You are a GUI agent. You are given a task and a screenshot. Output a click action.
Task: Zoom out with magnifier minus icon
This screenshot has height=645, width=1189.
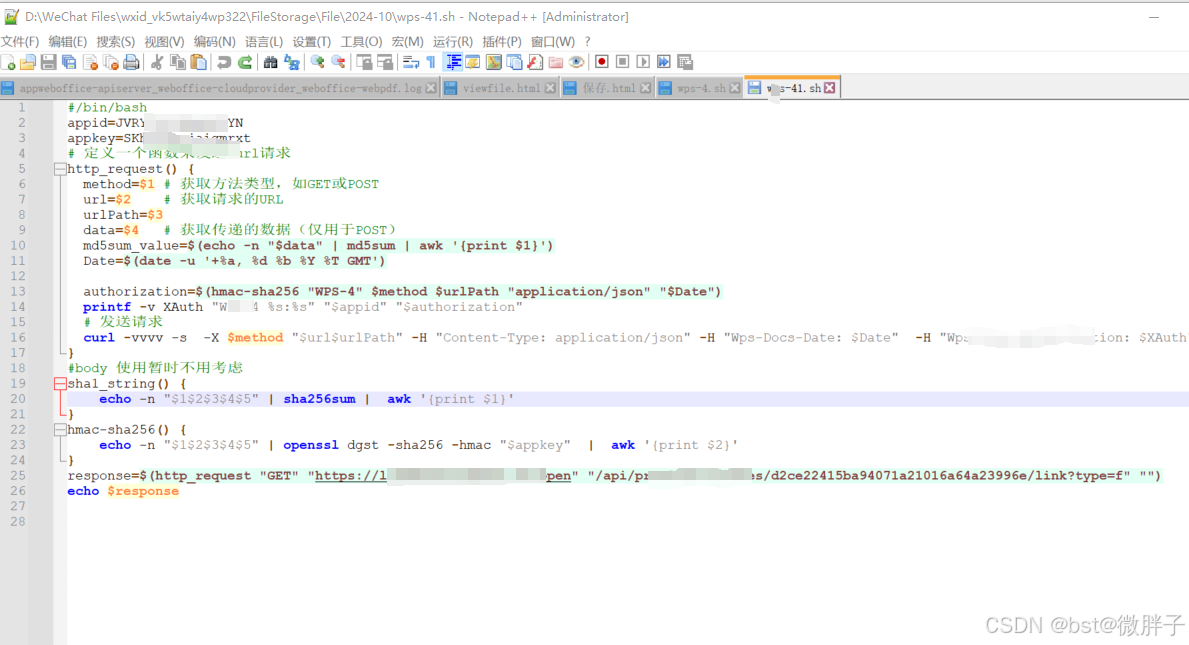338,62
